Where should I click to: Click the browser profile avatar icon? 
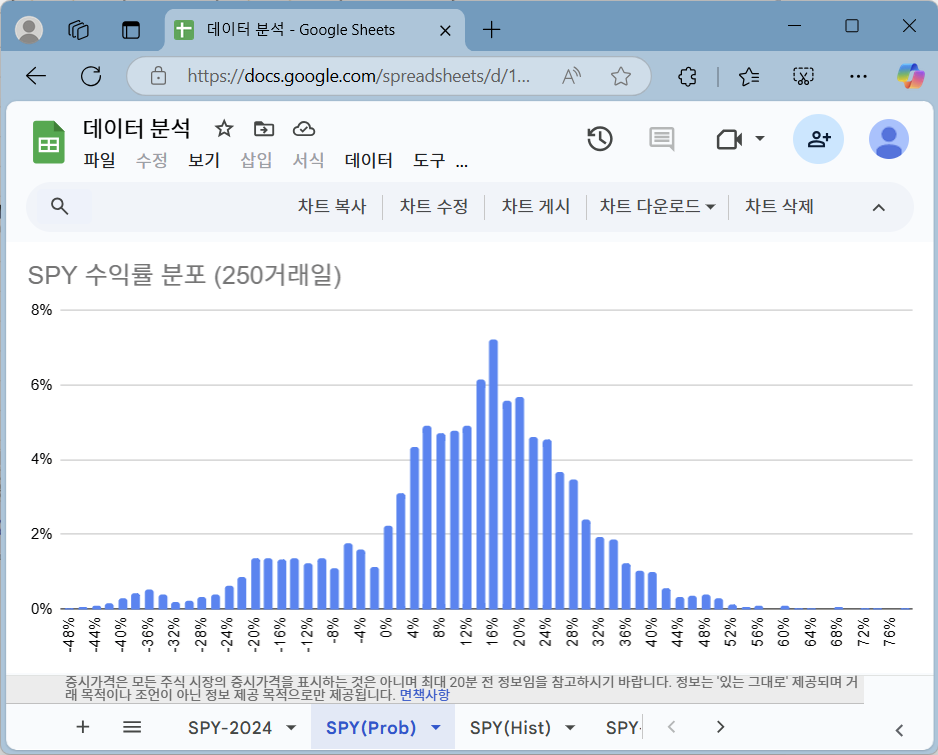(29, 29)
